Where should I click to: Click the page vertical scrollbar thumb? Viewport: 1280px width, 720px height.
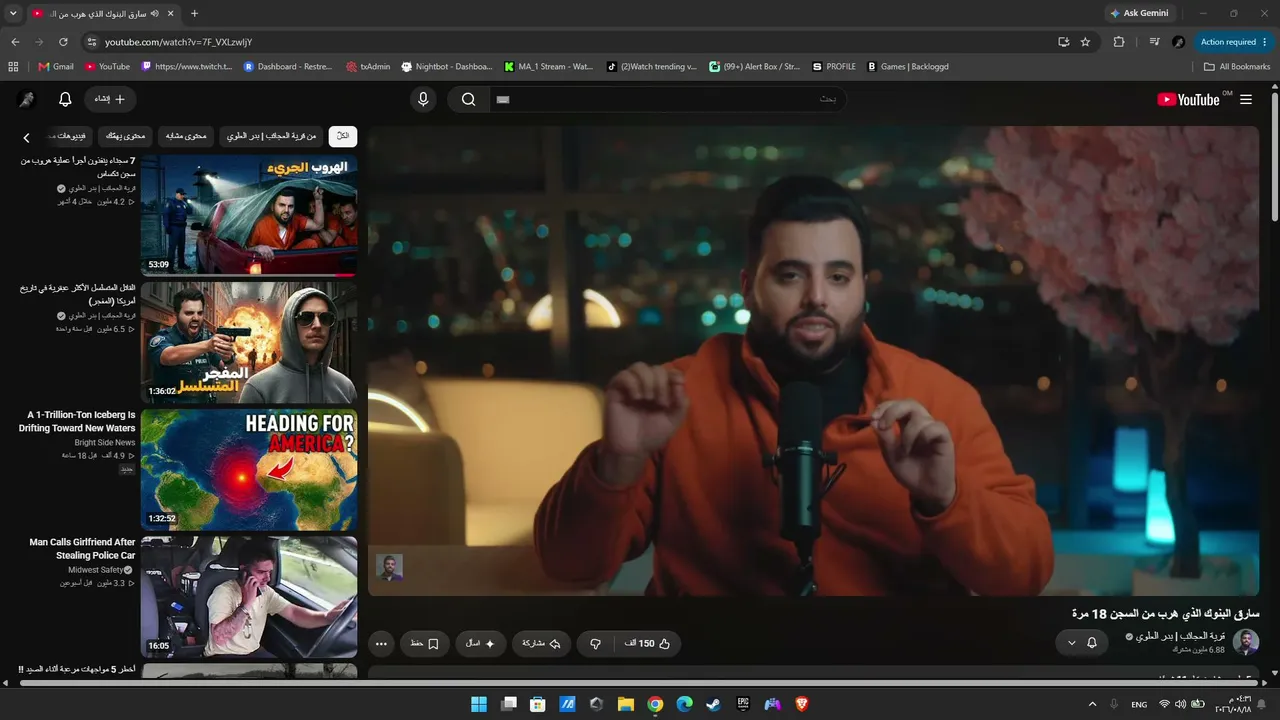tap(1274, 158)
